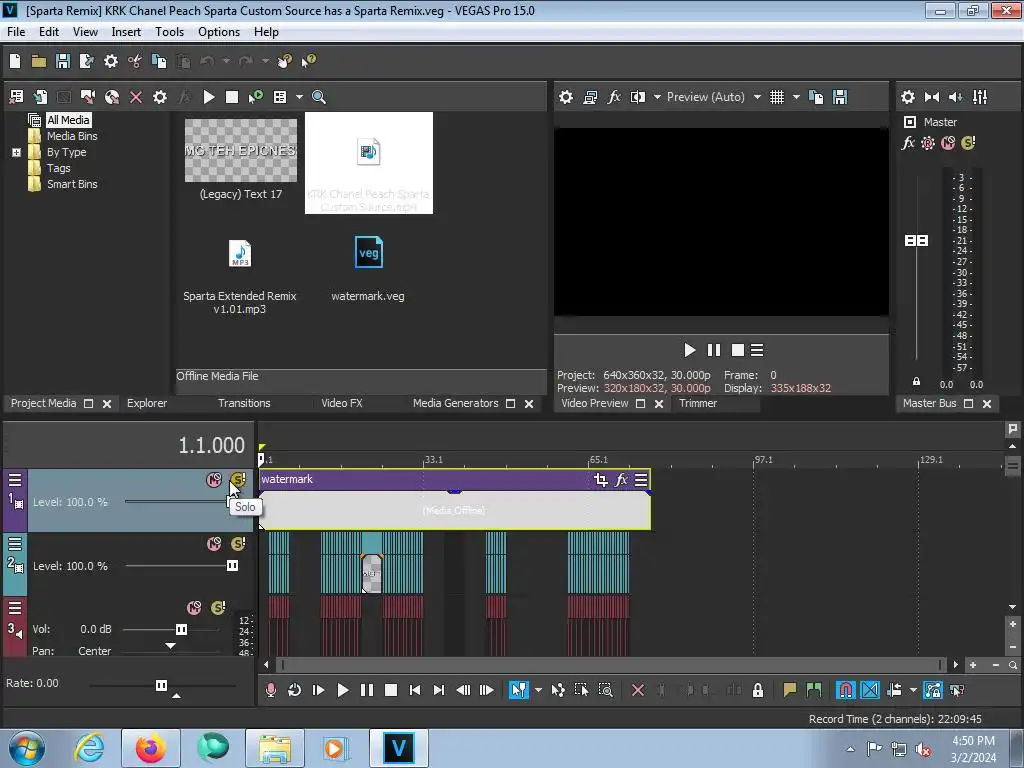Viewport: 1024px width, 768px height.
Task: Toggle Loop Playback in transport bar
Action: click(x=295, y=690)
